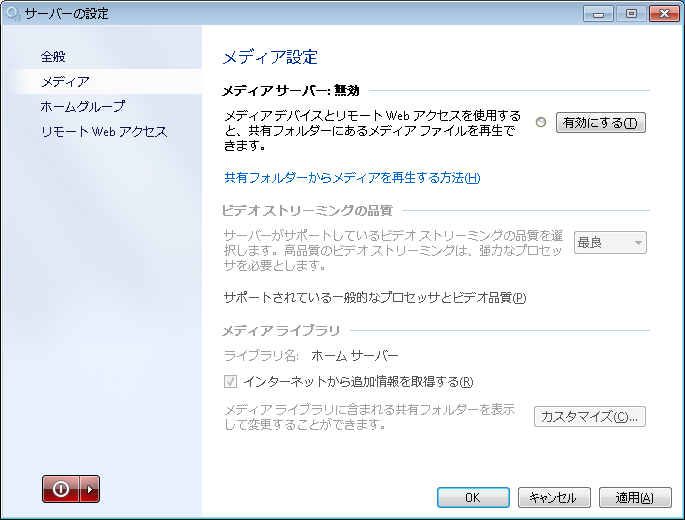Screen dimensions: 685x520
Task: Click the メディア設定 heading
Action: tap(270, 58)
